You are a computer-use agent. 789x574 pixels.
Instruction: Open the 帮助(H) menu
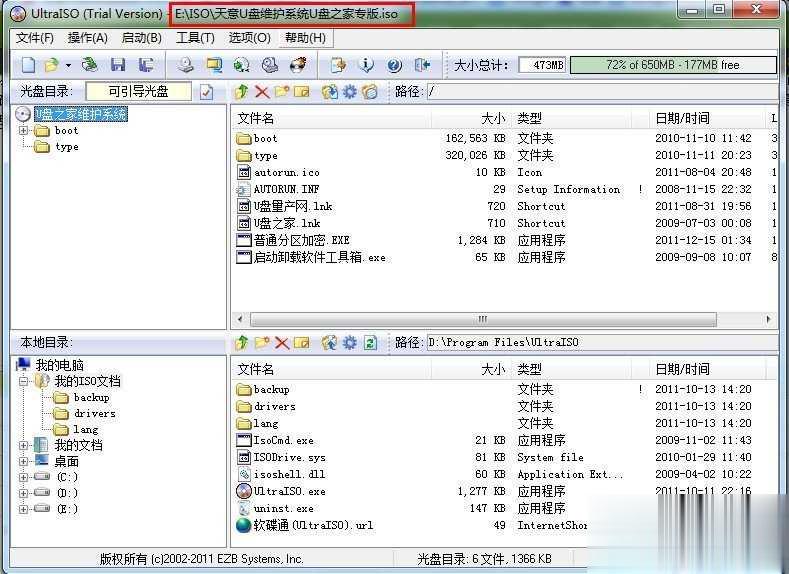pyautogui.click(x=305, y=38)
